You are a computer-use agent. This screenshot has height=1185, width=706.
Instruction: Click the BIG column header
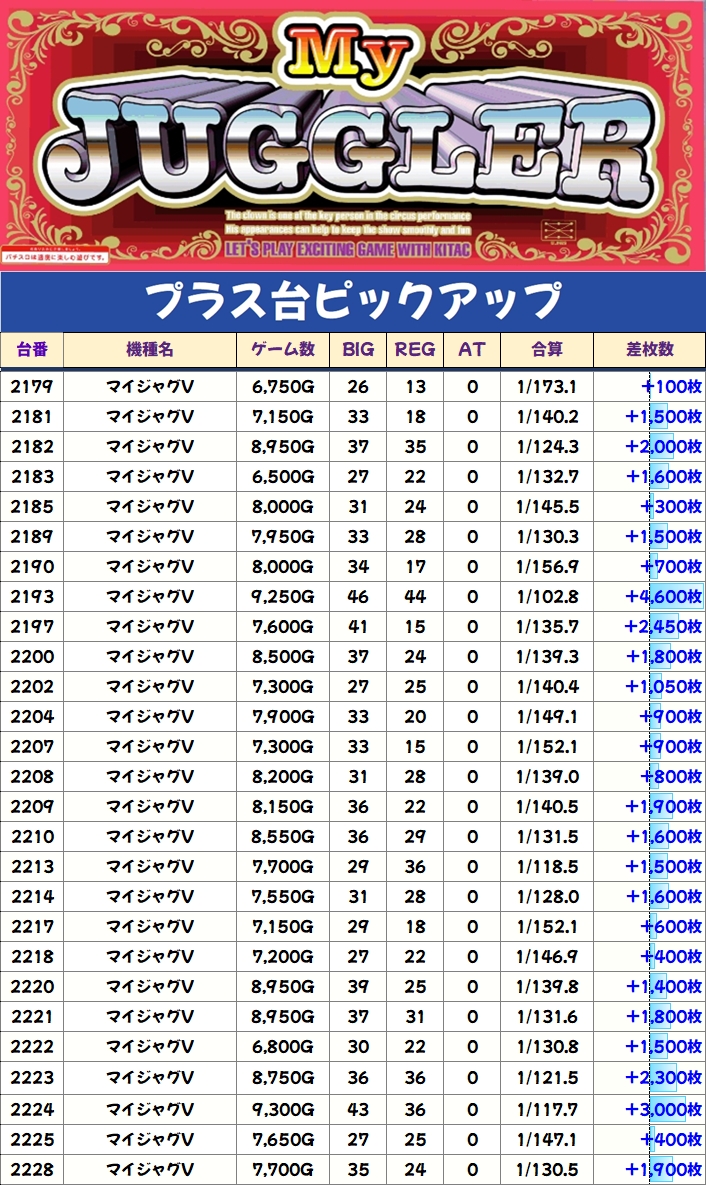pos(358,350)
